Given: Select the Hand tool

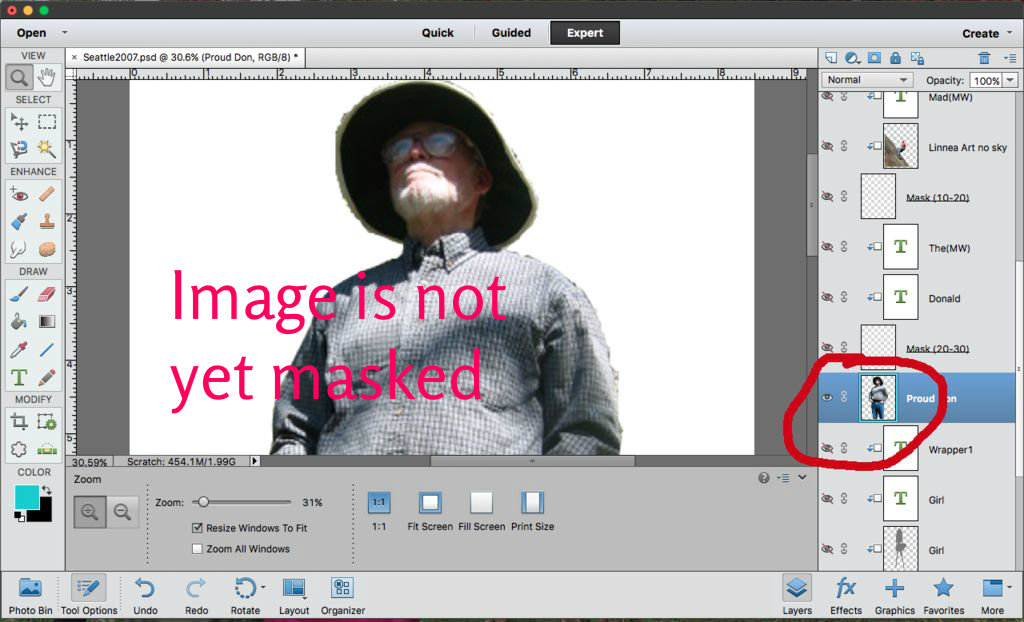Looking at the screenshot, I should pyautogui.click(x=46, y=78).
